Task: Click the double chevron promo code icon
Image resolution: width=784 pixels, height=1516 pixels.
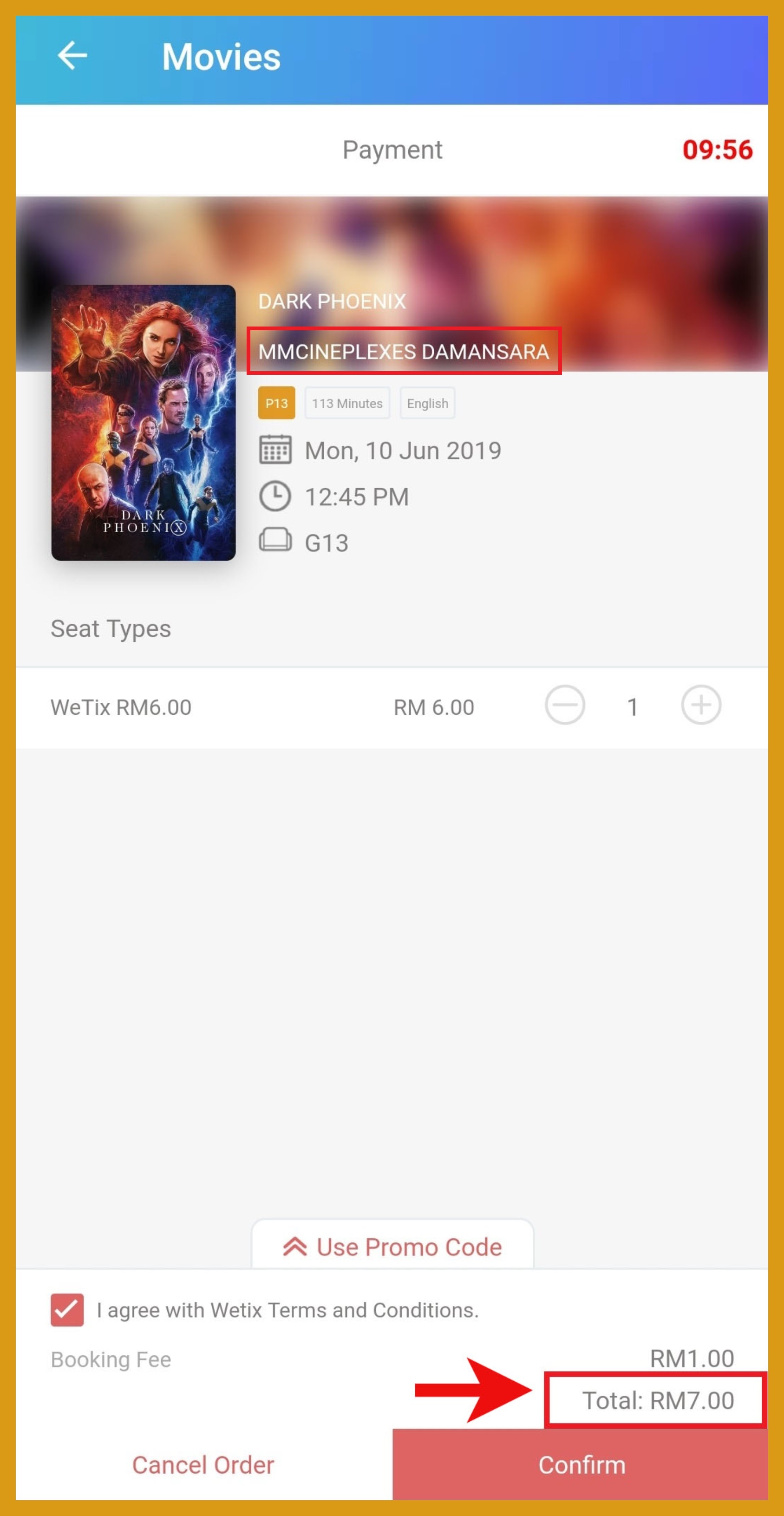Action: coord(294,1247)
